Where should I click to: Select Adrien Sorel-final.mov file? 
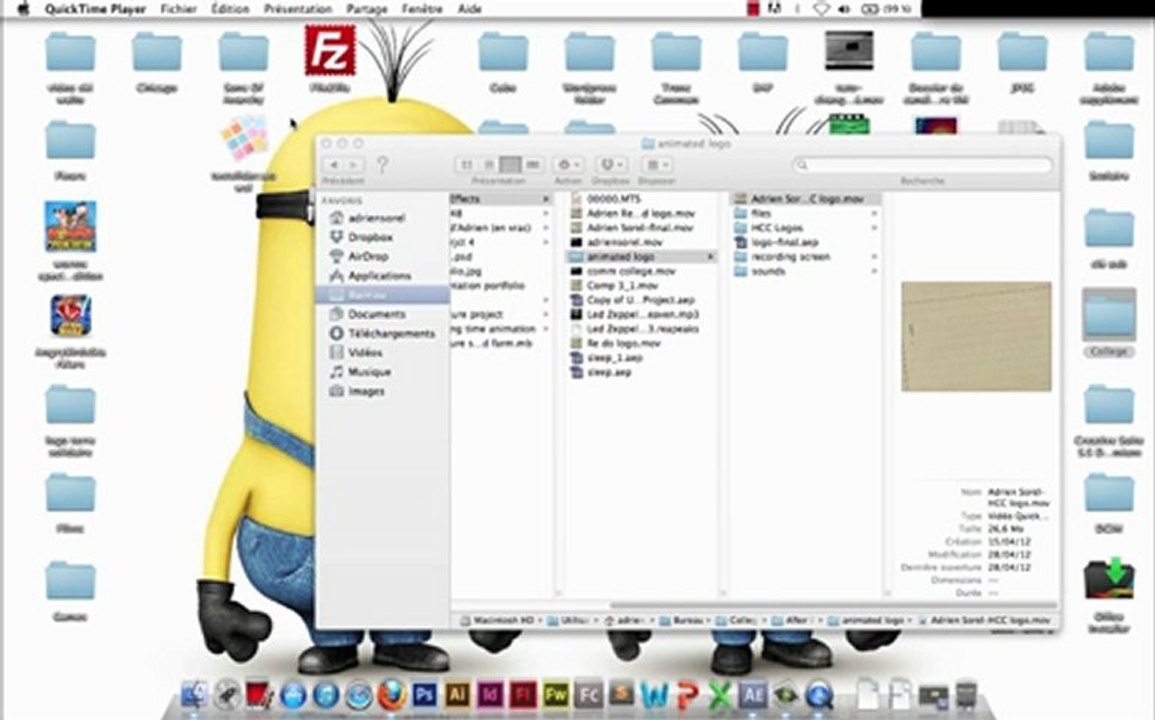click(640, 228)
